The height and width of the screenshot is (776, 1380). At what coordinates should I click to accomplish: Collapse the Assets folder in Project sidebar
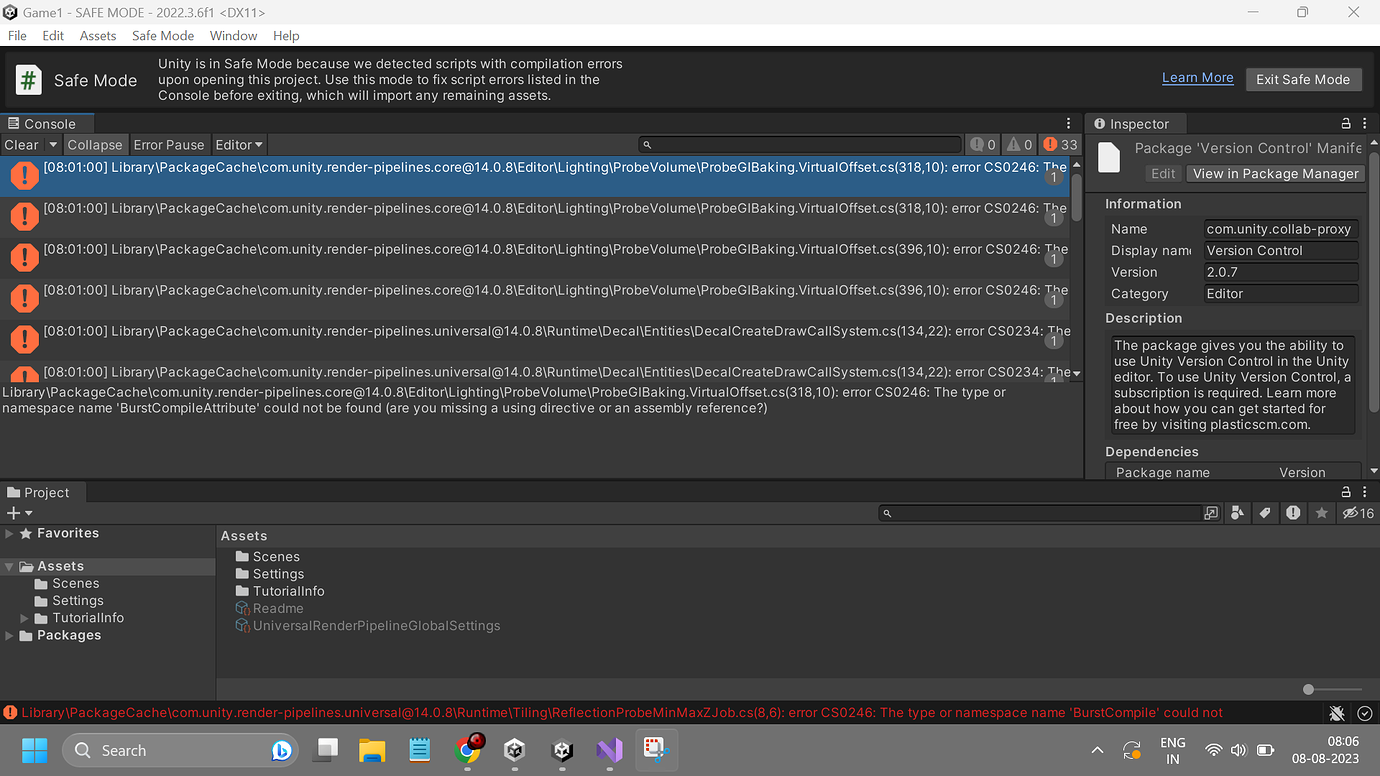pos(9,565)
